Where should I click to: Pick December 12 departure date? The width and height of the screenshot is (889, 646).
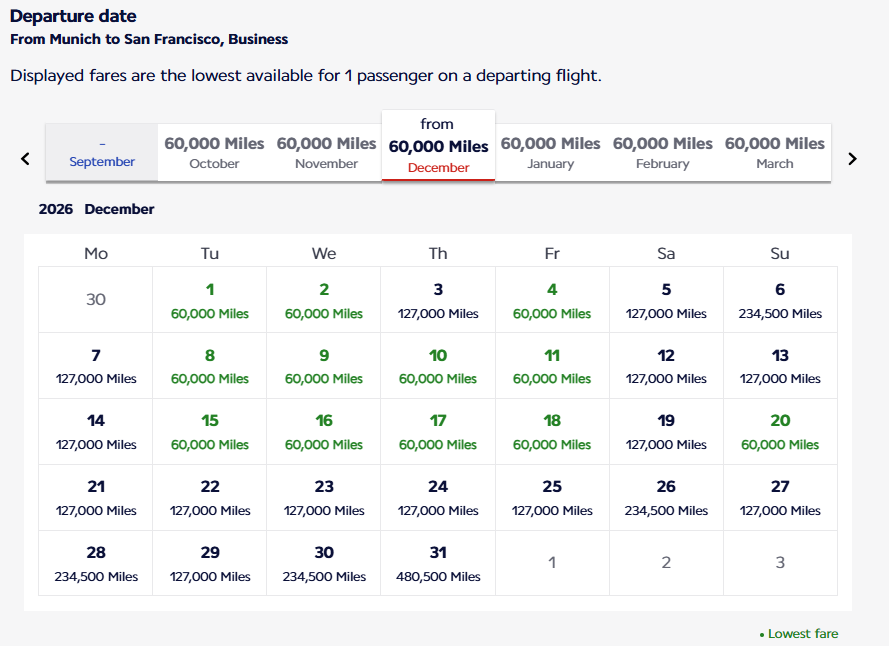point(666,366)
